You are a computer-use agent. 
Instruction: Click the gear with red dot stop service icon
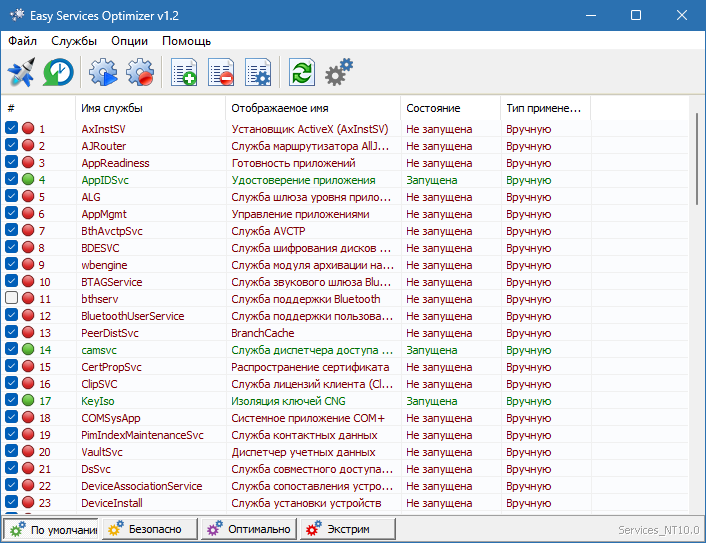pos(140,72)
